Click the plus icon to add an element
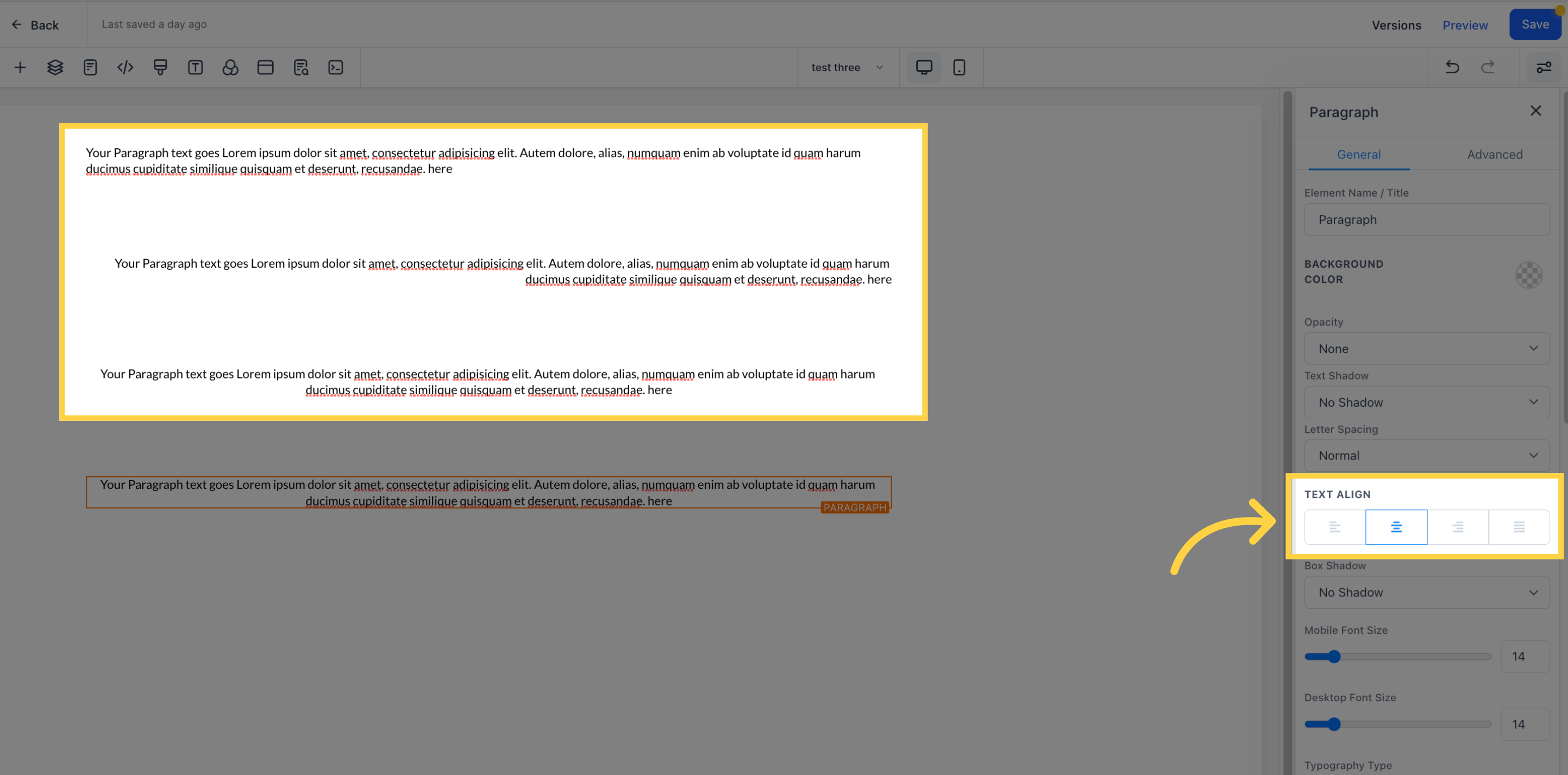Viewport: 1568px width, 775px height. 20,67
